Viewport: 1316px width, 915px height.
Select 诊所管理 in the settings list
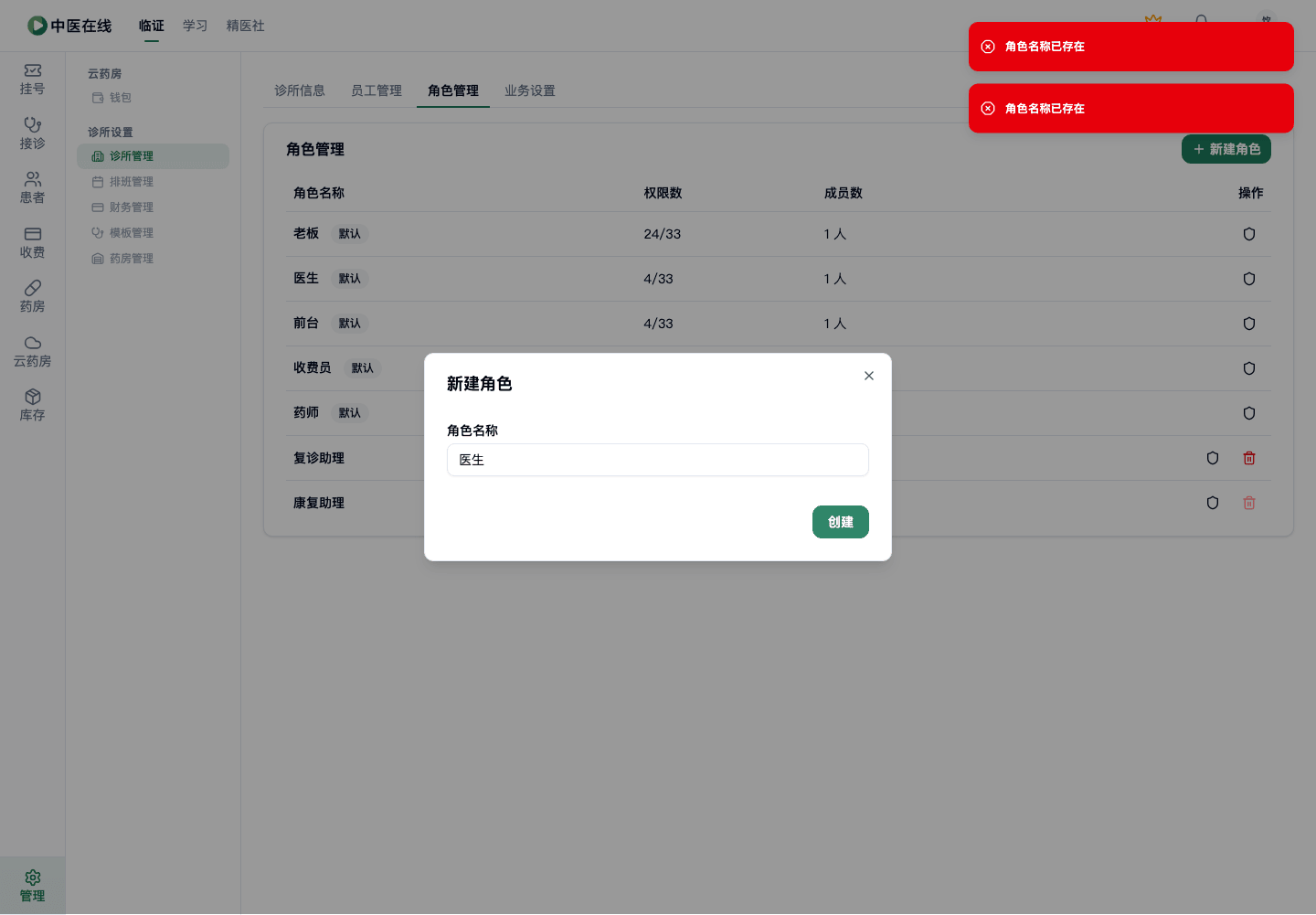153,156
